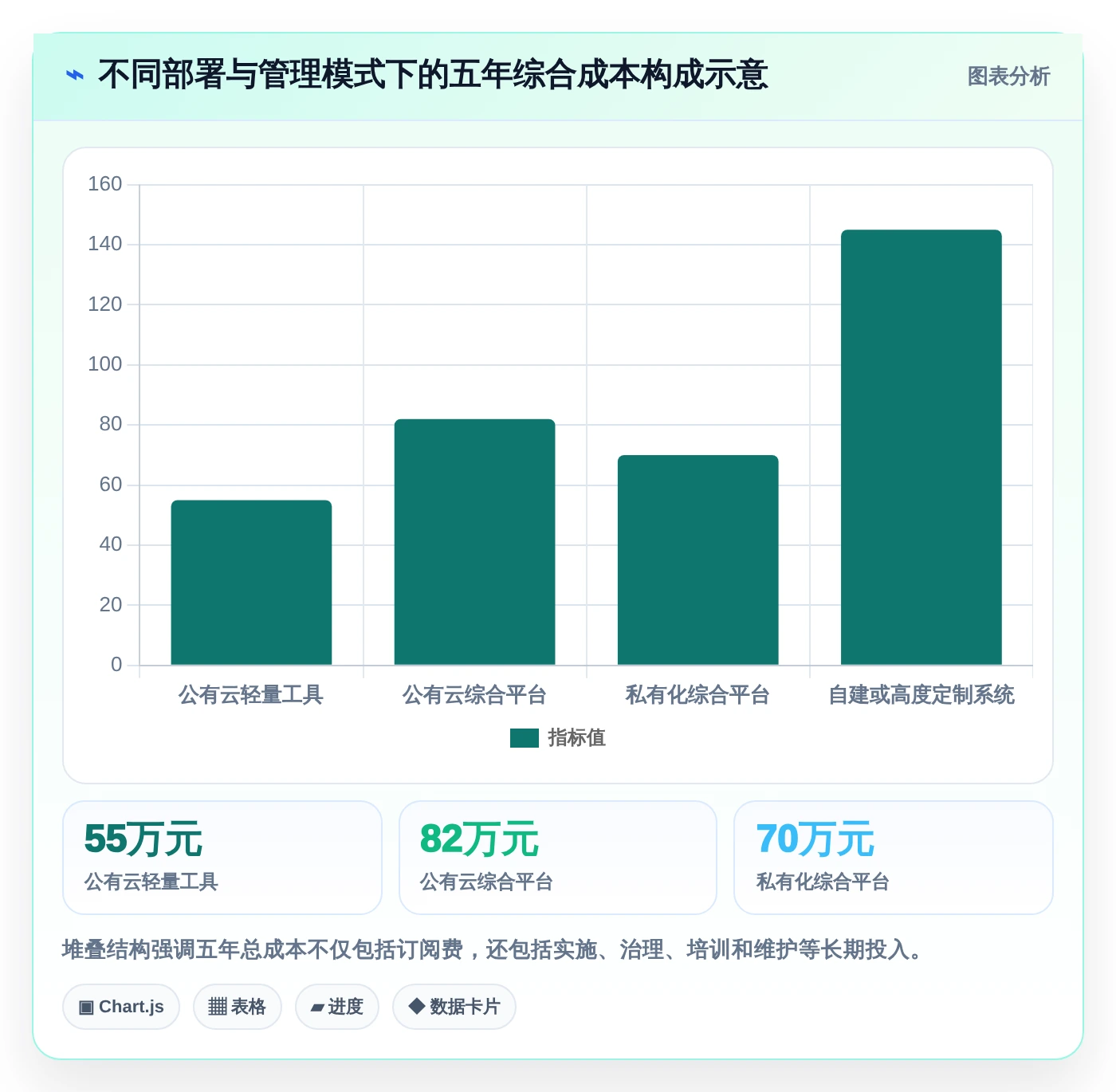Click the 指标值 legend label
The height and width of the screenshot is (1092, 1116).
click(x=577, y=738)
